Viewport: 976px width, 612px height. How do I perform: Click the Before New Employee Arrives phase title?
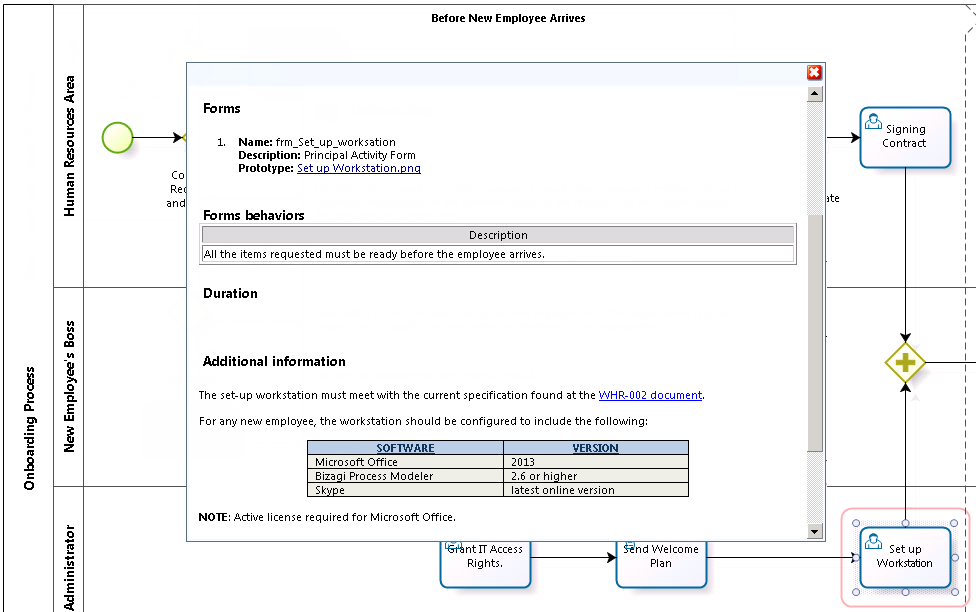coord(508,18)
